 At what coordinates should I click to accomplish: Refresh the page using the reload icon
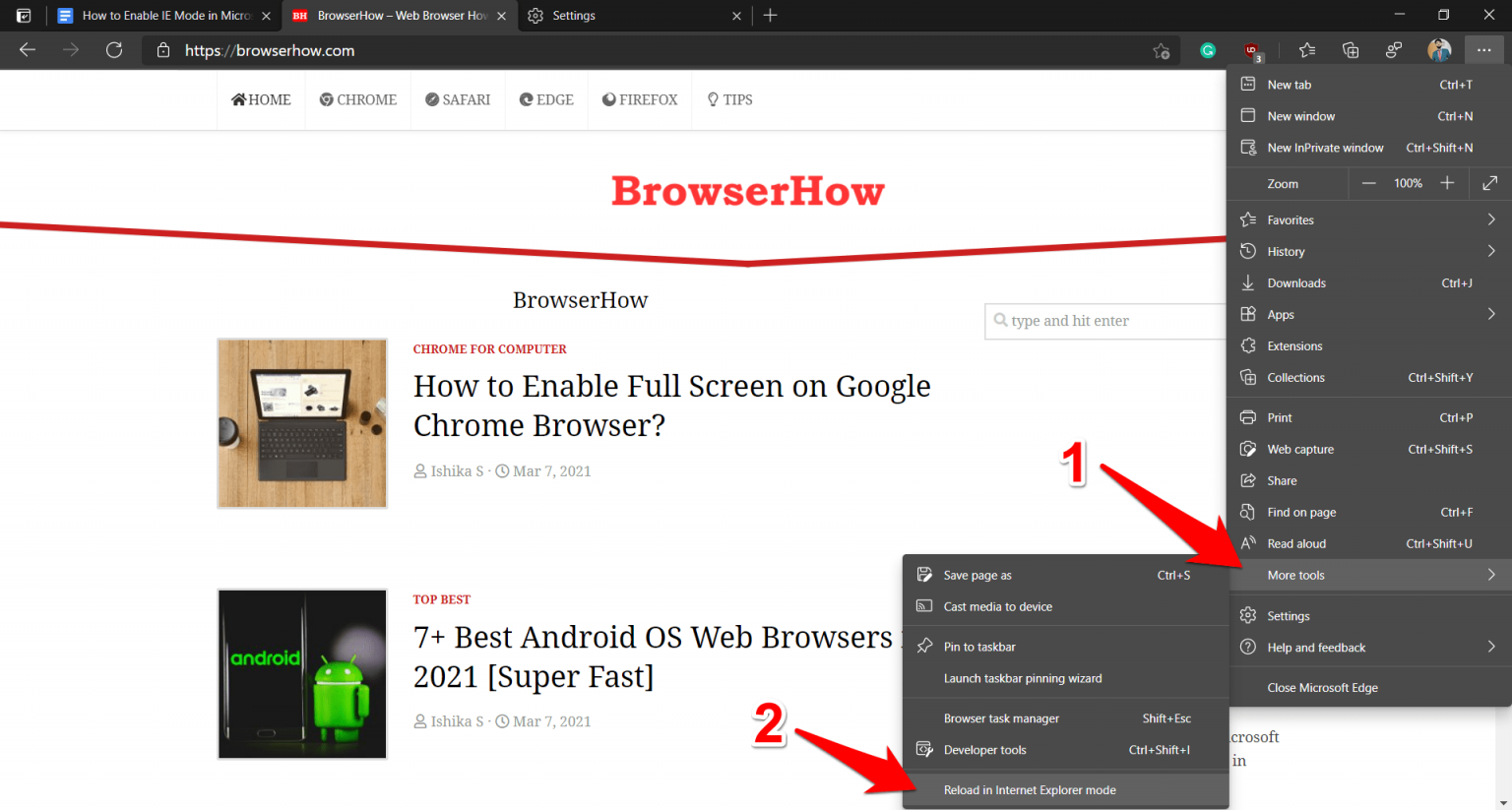(x=113, y=50)
